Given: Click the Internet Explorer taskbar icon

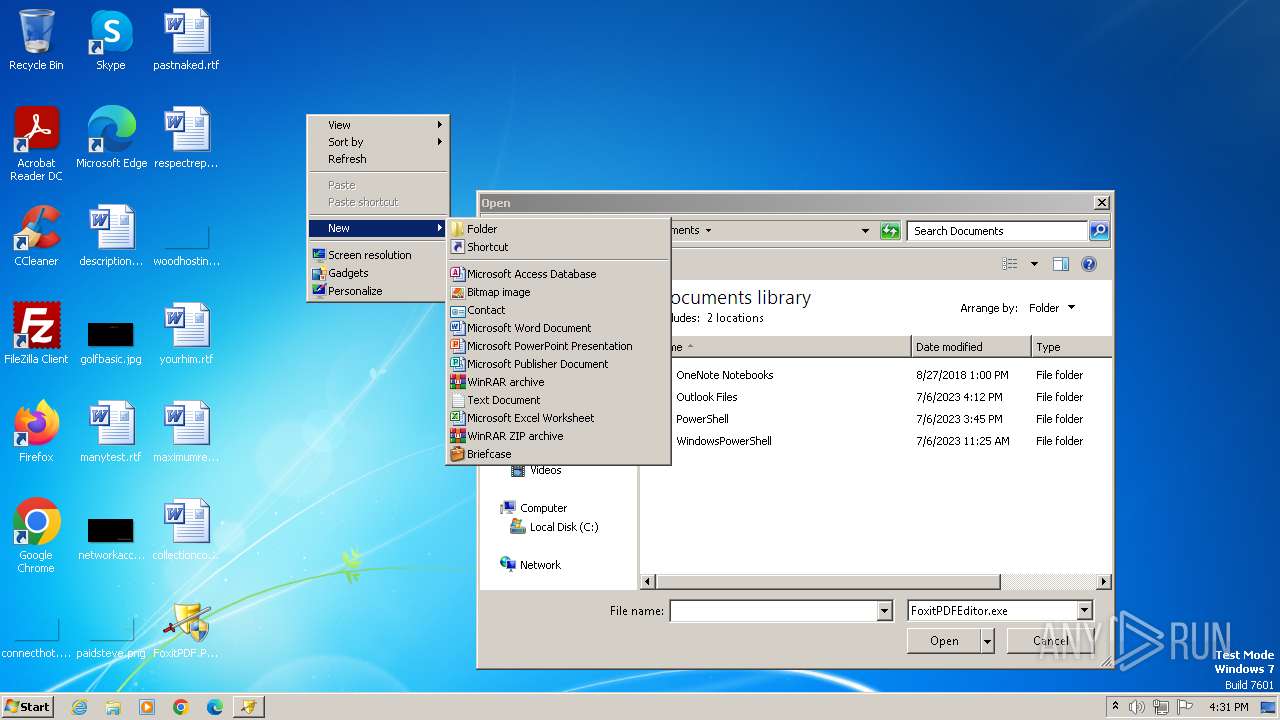Looking at the screenshot, I should pyautogui.click(x=79, y=707).
